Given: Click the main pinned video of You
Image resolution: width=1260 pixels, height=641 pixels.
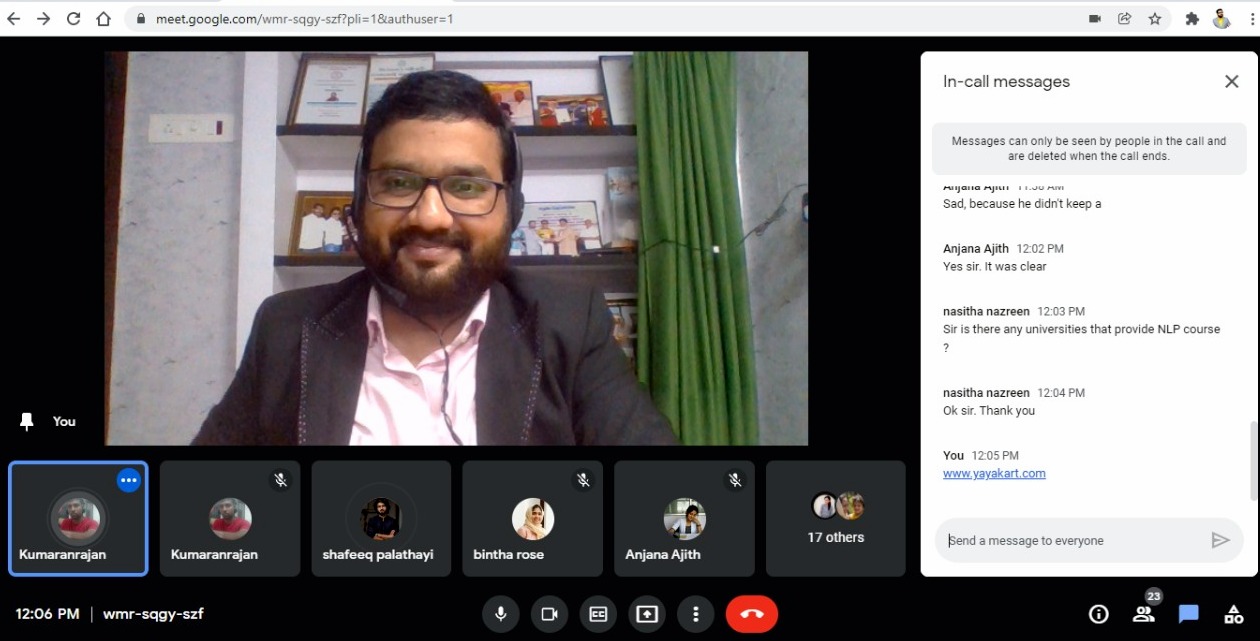Looking at the screenshot, I should (x=456, y=248).
